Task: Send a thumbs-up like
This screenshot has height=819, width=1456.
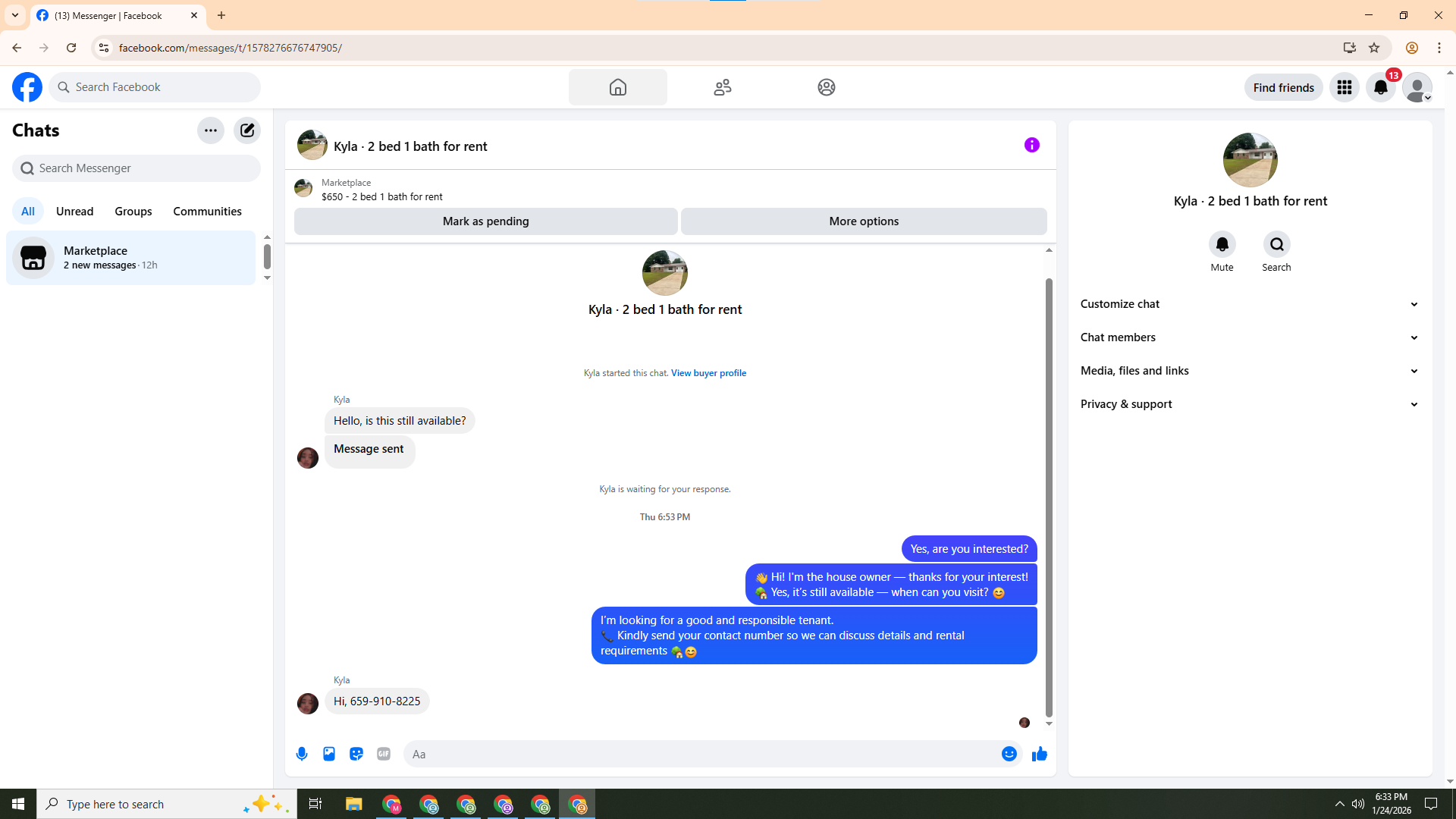Action: tap(1039, 754)
